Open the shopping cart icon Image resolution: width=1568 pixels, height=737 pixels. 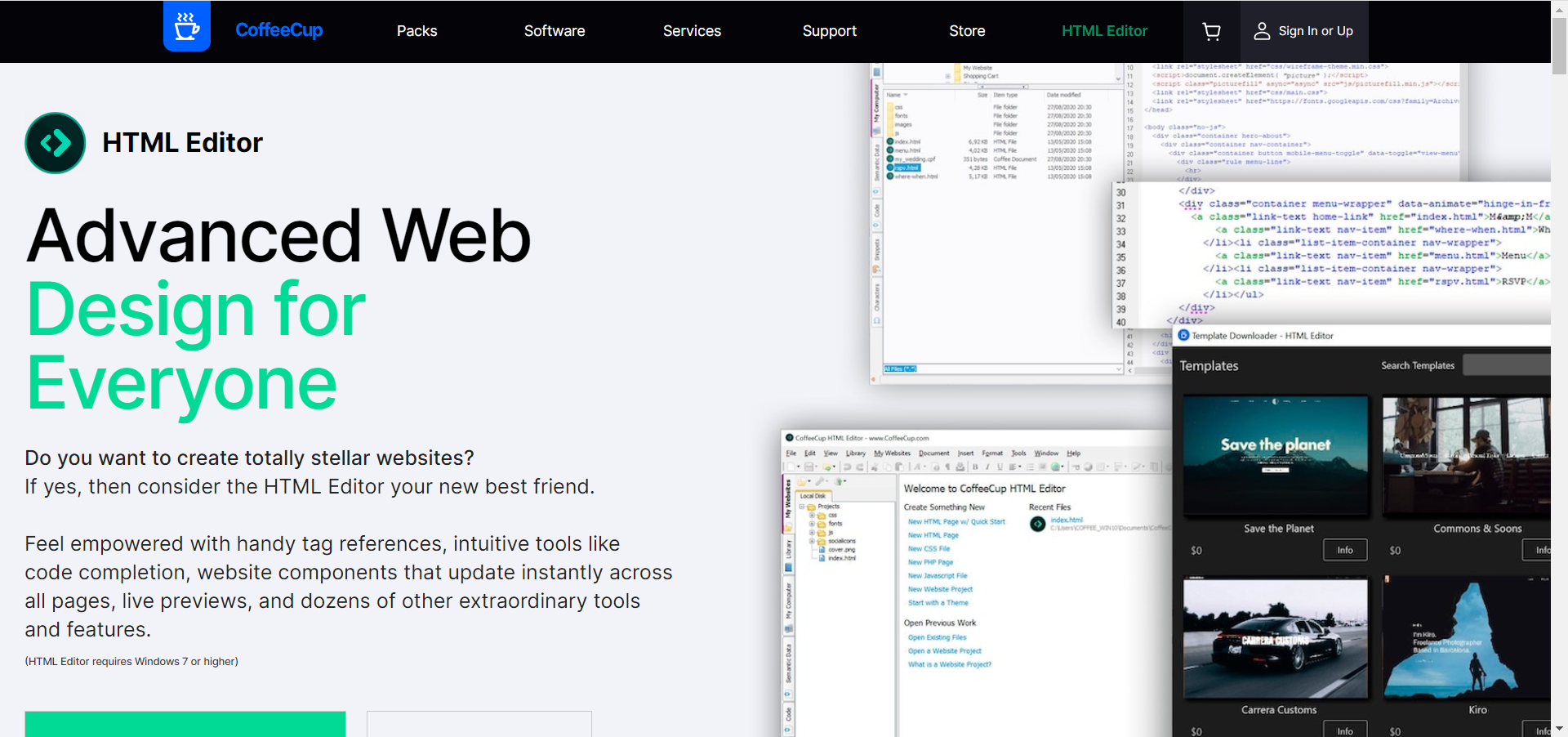1211,31
